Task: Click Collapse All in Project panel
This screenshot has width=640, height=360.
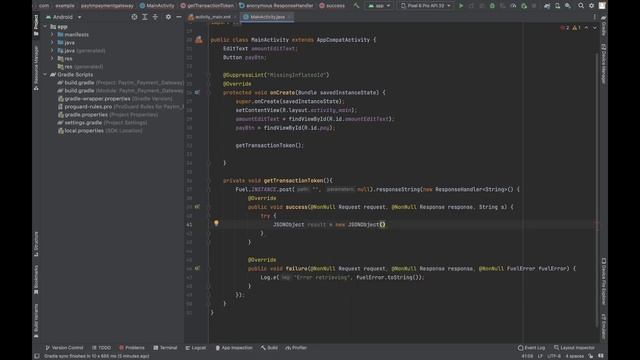Action: tap(155, 17)
